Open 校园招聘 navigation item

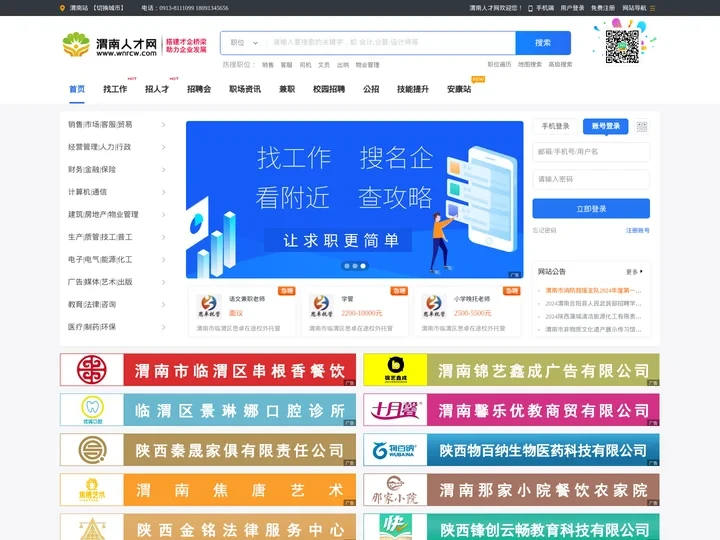point(329,89)
